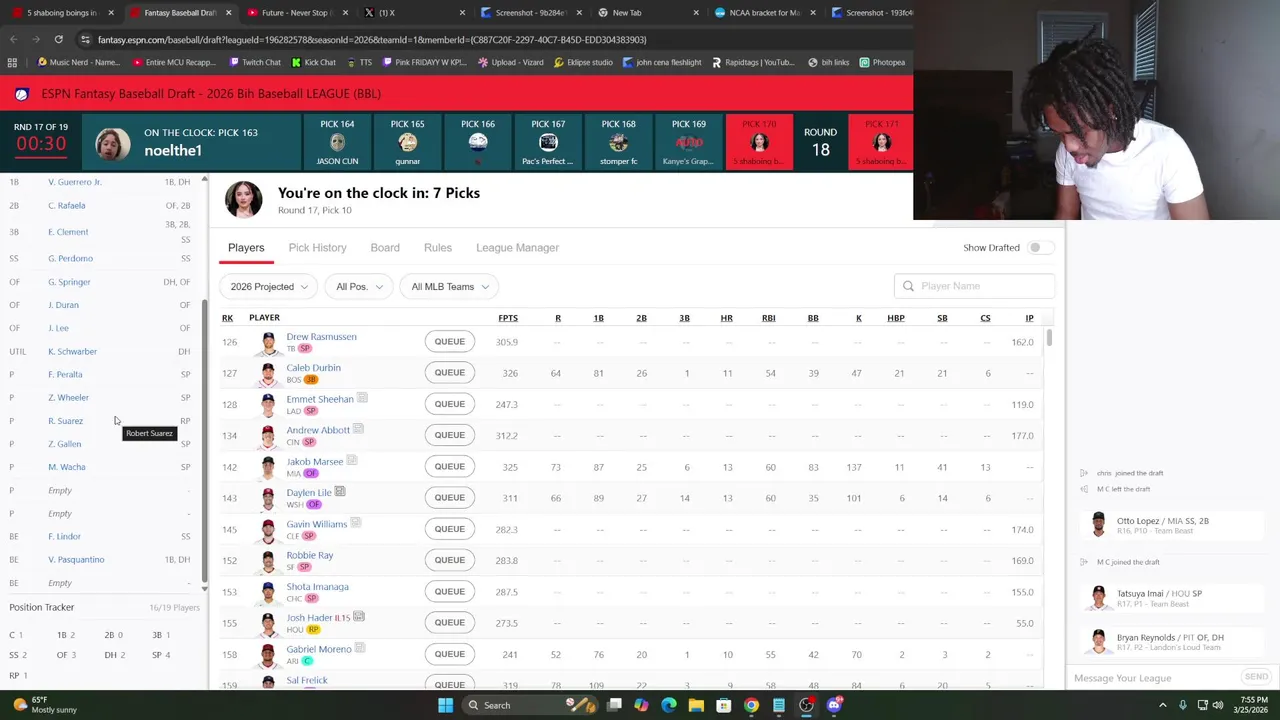
Task: Queue Daylen Lile
Action: point(449,498)
